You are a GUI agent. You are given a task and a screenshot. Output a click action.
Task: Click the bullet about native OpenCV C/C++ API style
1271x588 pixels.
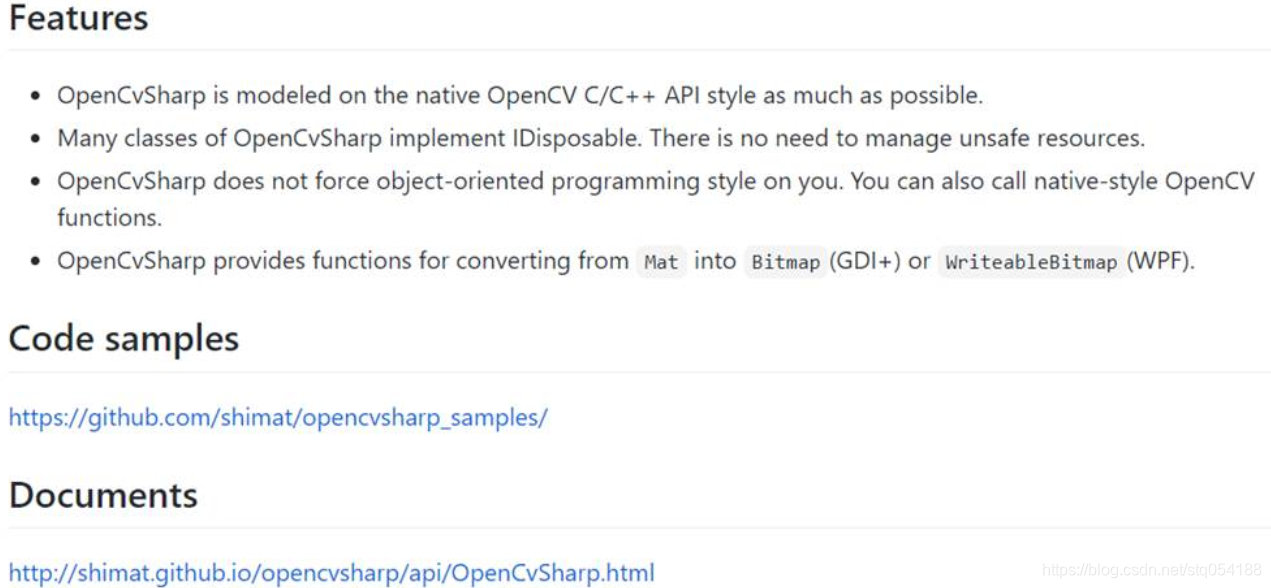click(520, 96)
